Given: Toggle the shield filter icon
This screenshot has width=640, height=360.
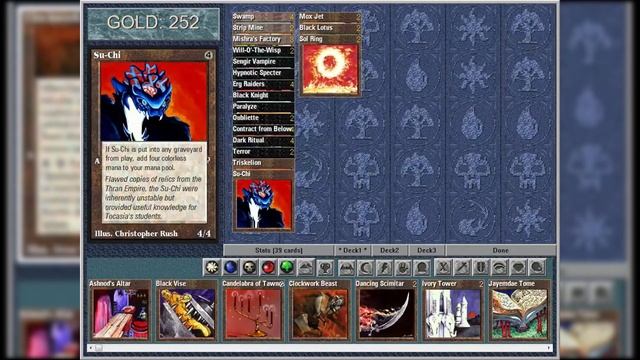Looking at the screenshot, I should coord(480,268).
